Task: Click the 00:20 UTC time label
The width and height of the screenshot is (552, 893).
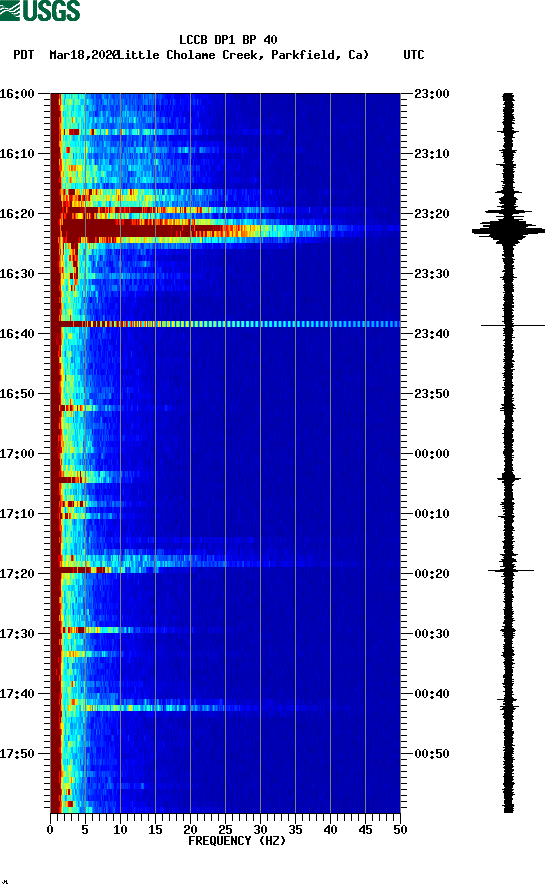Action: point(432,574)
